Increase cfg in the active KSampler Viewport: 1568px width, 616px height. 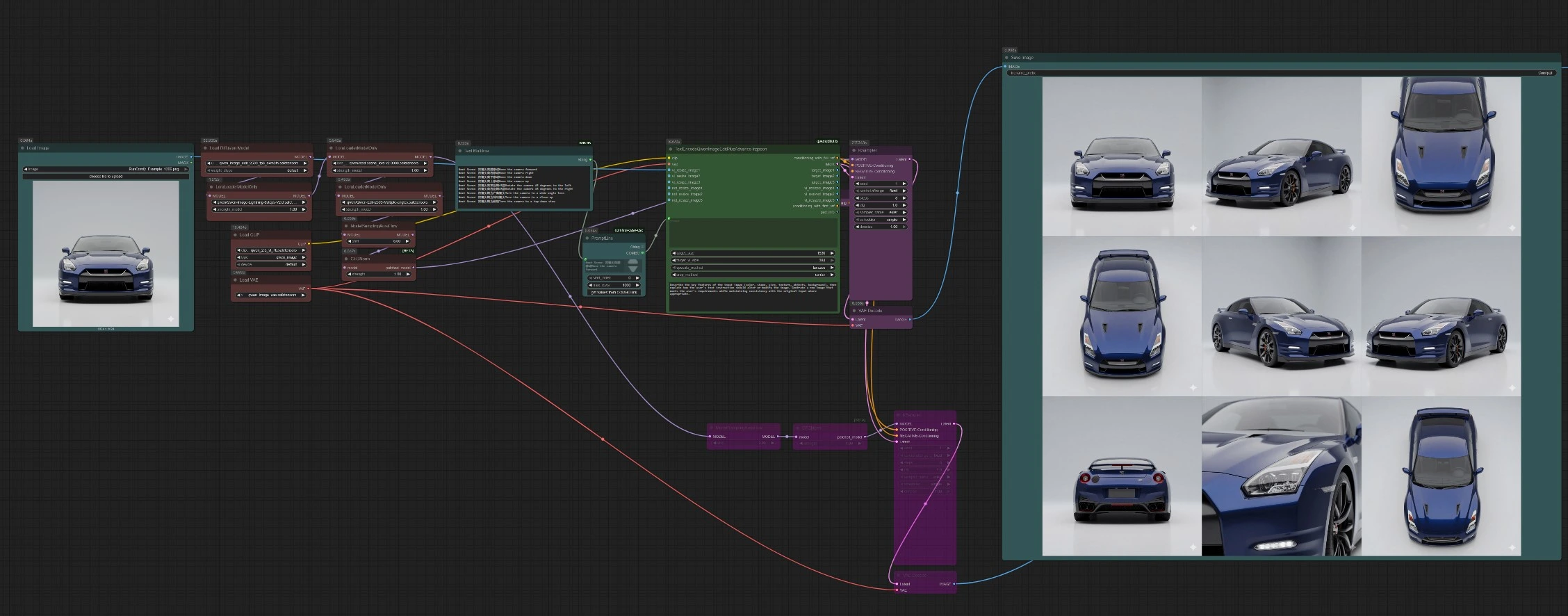[x=904, y=205]
